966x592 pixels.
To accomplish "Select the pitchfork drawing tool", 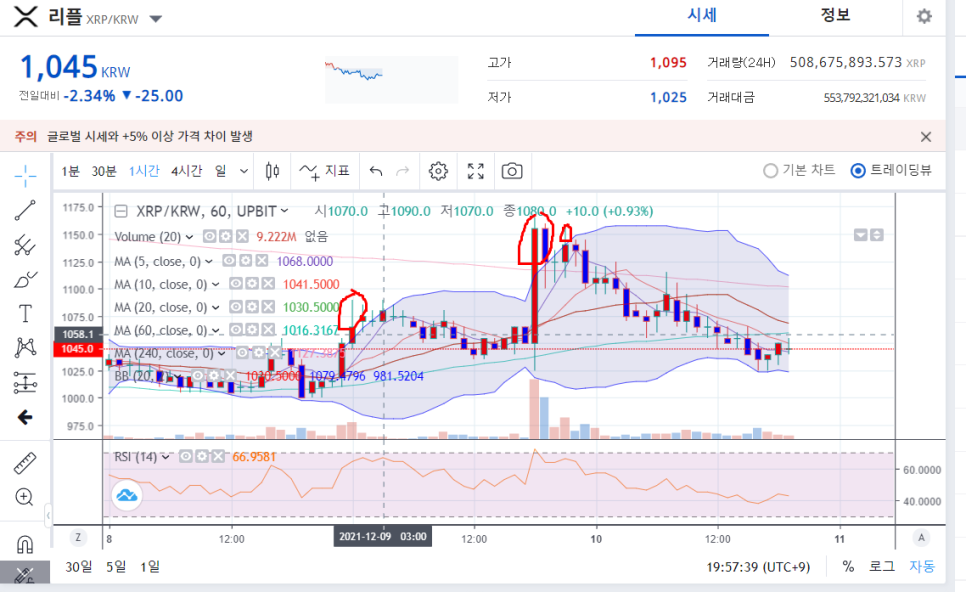I will pos(25,245).
